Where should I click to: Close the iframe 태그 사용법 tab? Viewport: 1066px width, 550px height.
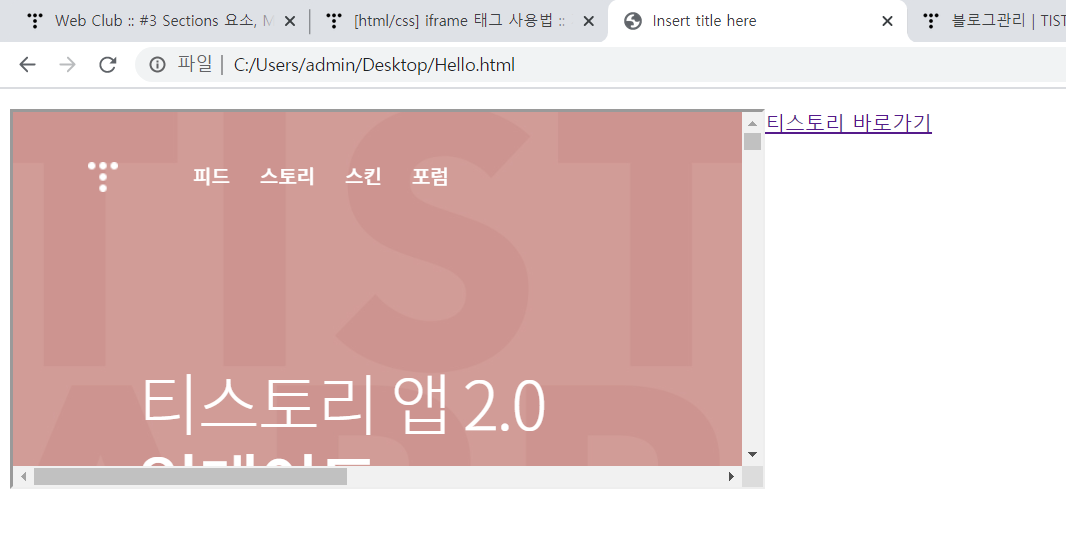[x=589, y=21]
